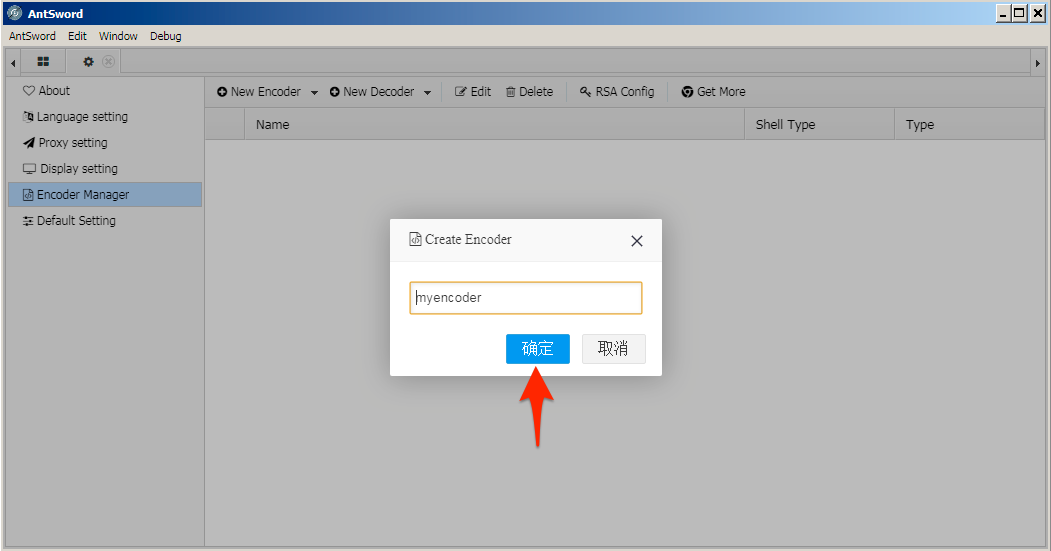The height and width of the screenshot is (551, 1051).
Task: Open the Edit menu
Action: click(77, 36)
